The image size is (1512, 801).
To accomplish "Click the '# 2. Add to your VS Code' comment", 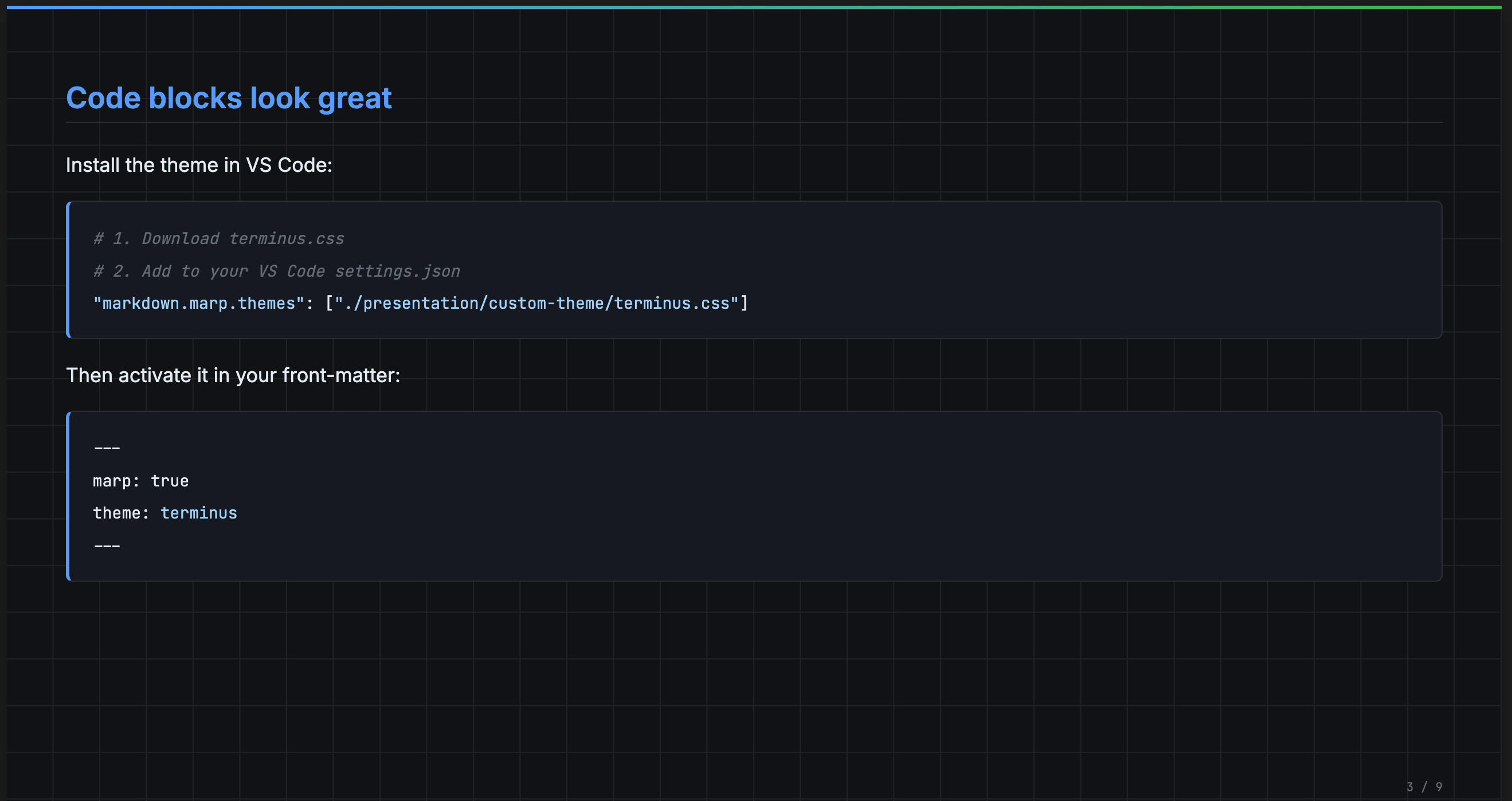I will 209,271.
